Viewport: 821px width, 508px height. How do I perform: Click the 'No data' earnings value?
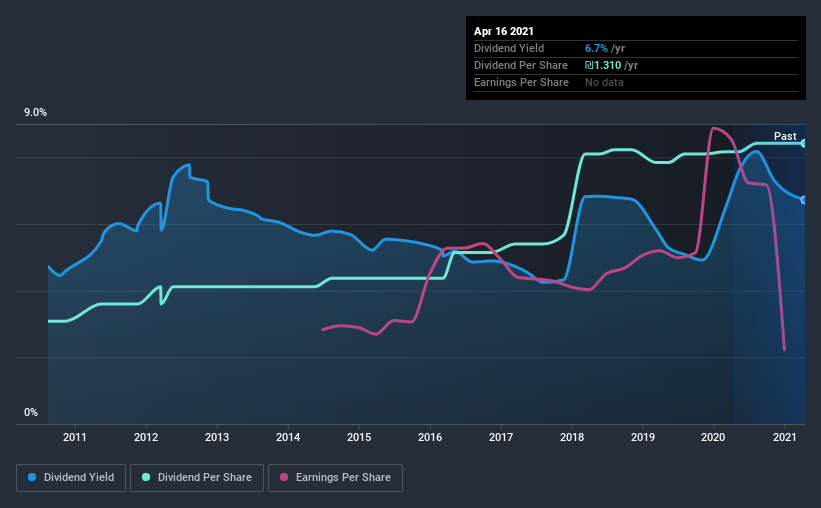coord(604,82)
